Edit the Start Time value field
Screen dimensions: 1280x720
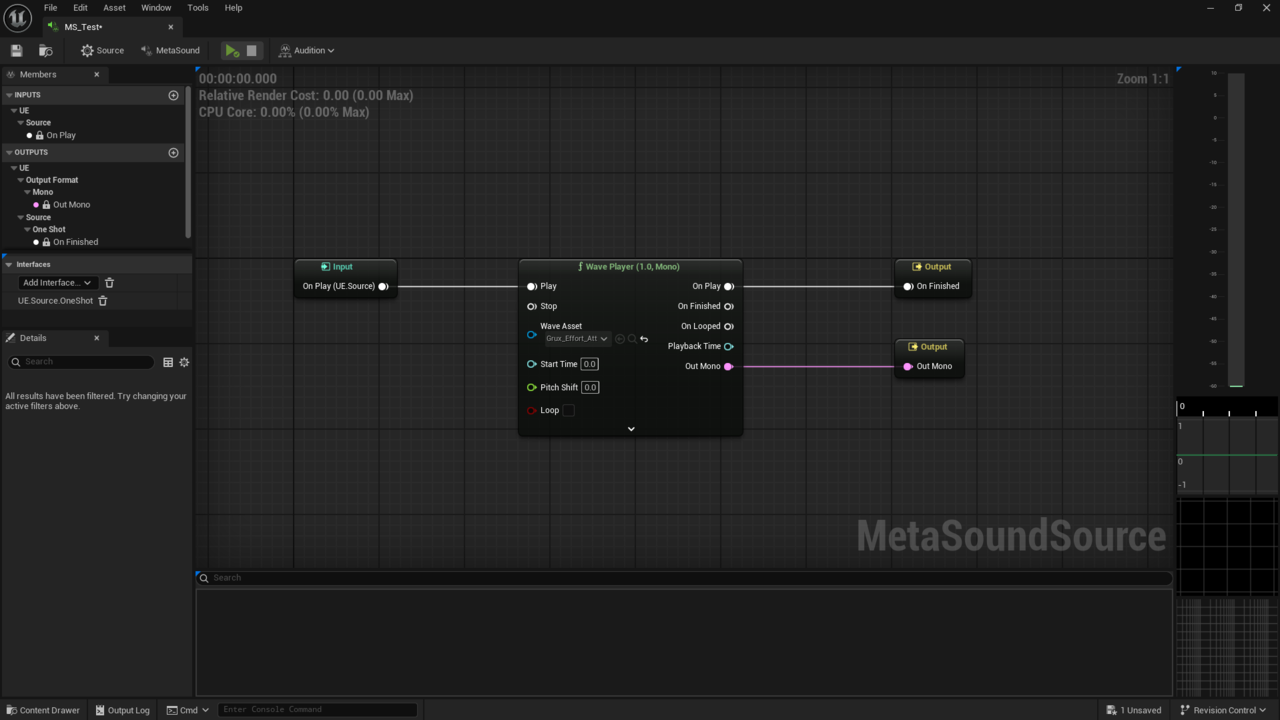tap(590, 364)
